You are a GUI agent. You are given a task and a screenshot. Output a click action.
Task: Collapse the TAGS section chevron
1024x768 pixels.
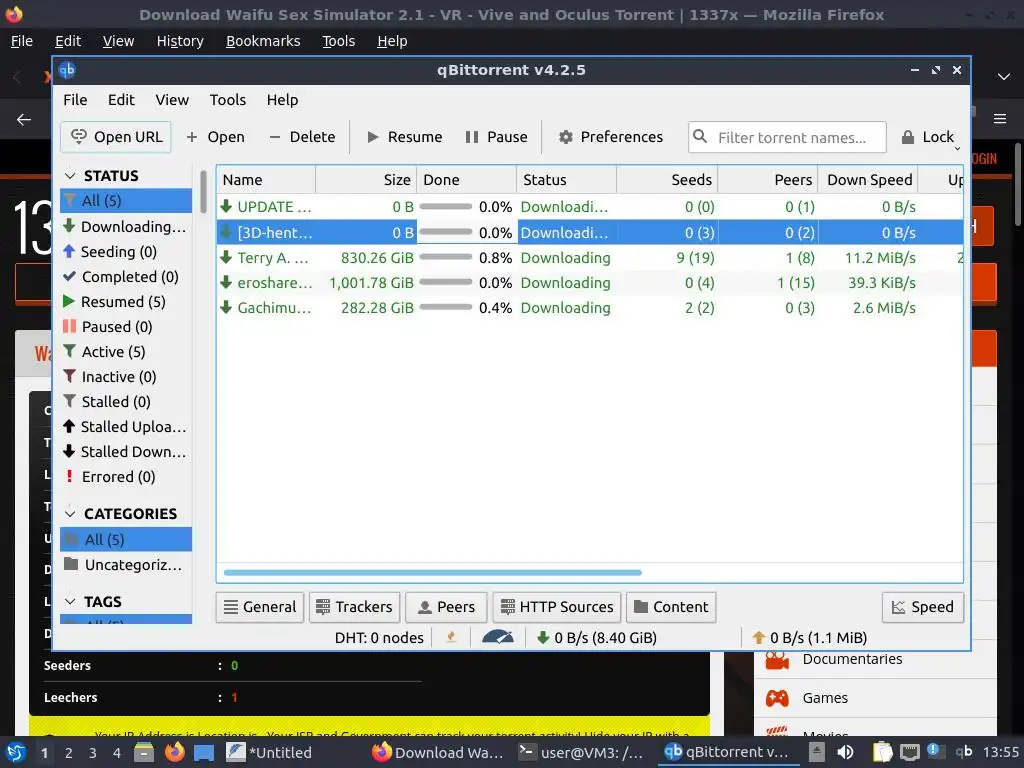[x=70, y=601]
